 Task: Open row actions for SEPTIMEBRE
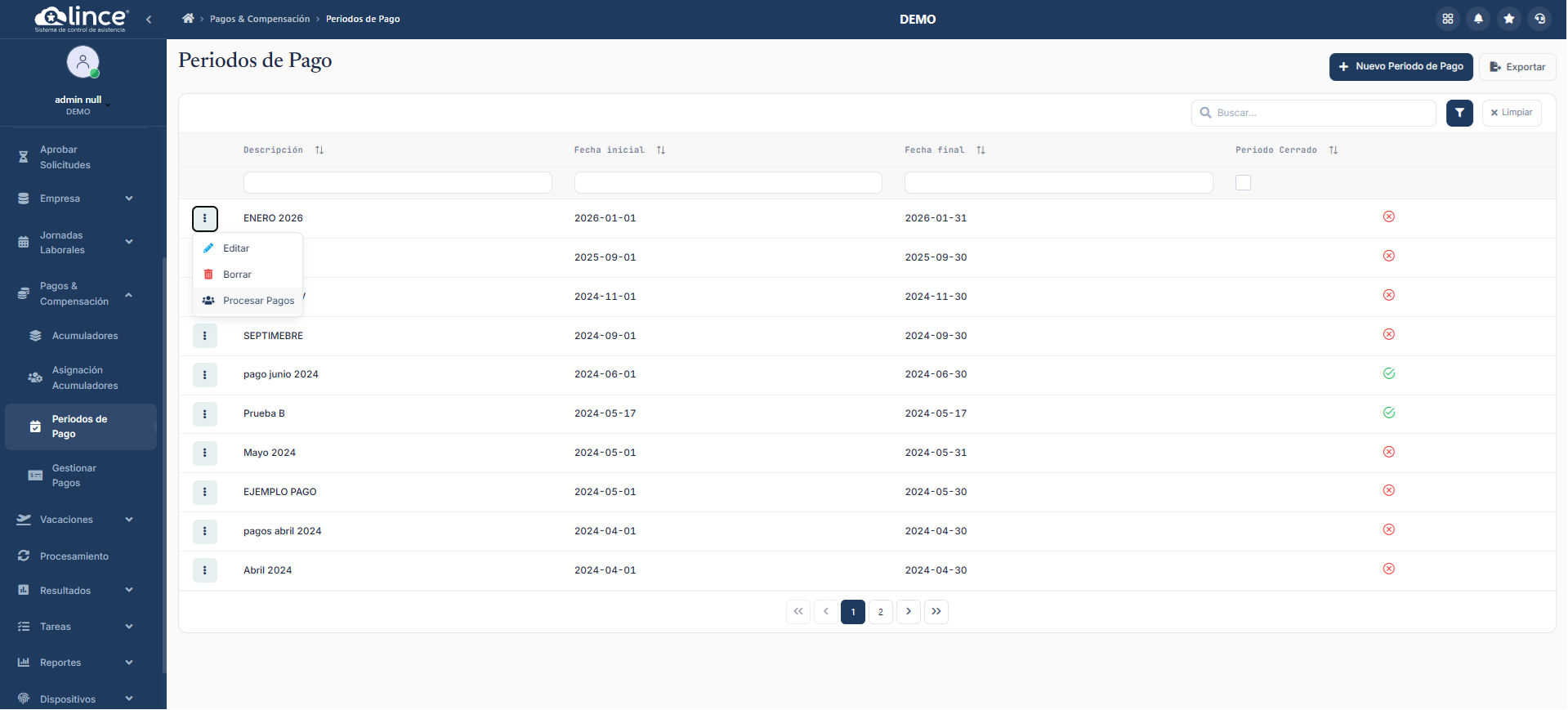(x=205, y=336)
